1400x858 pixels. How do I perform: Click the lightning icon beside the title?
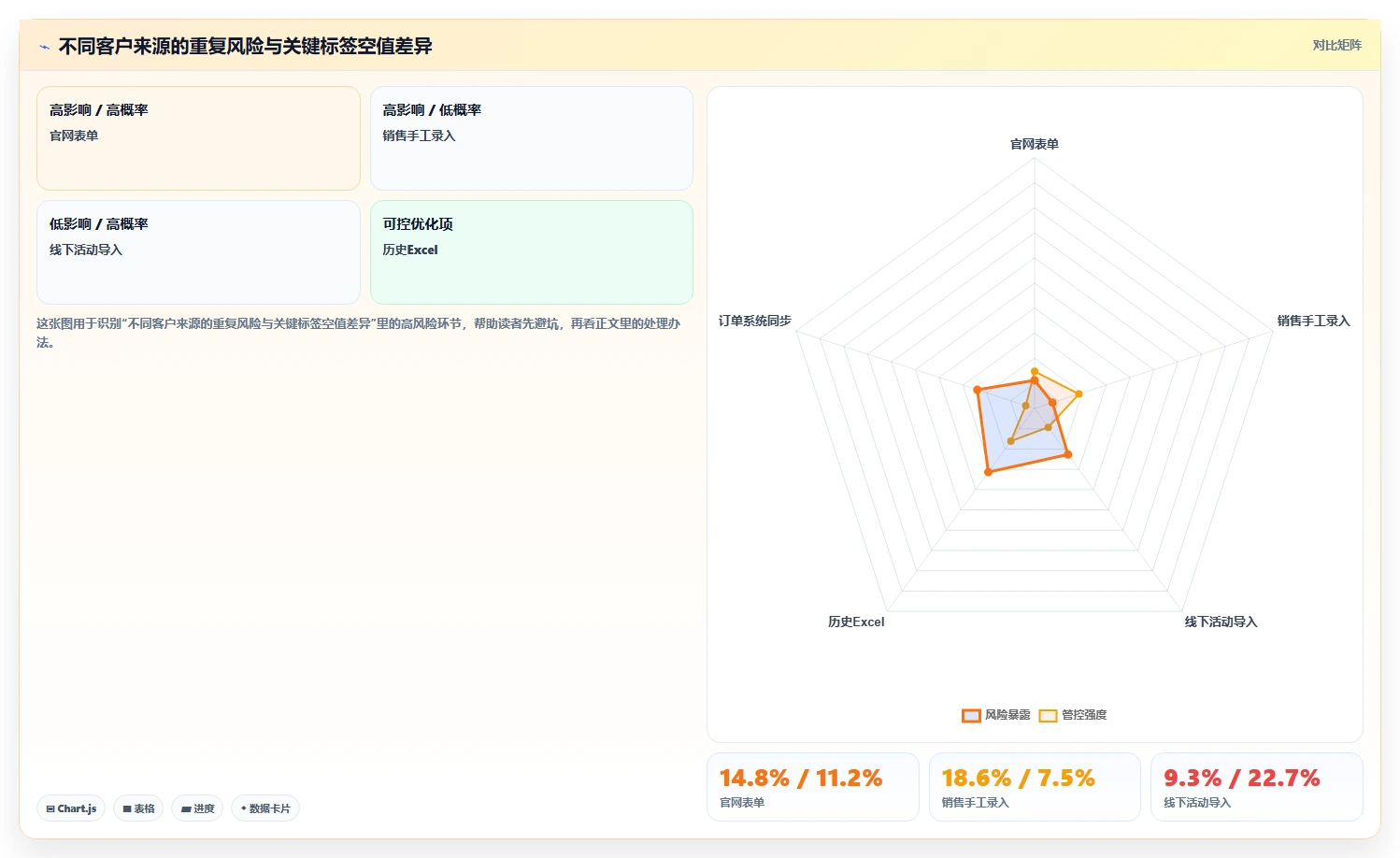click(44, 47)
